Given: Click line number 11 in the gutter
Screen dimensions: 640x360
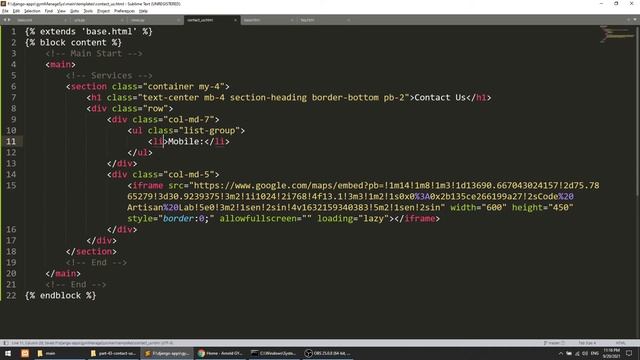Looking at the screenshot, I should point(11,142).
